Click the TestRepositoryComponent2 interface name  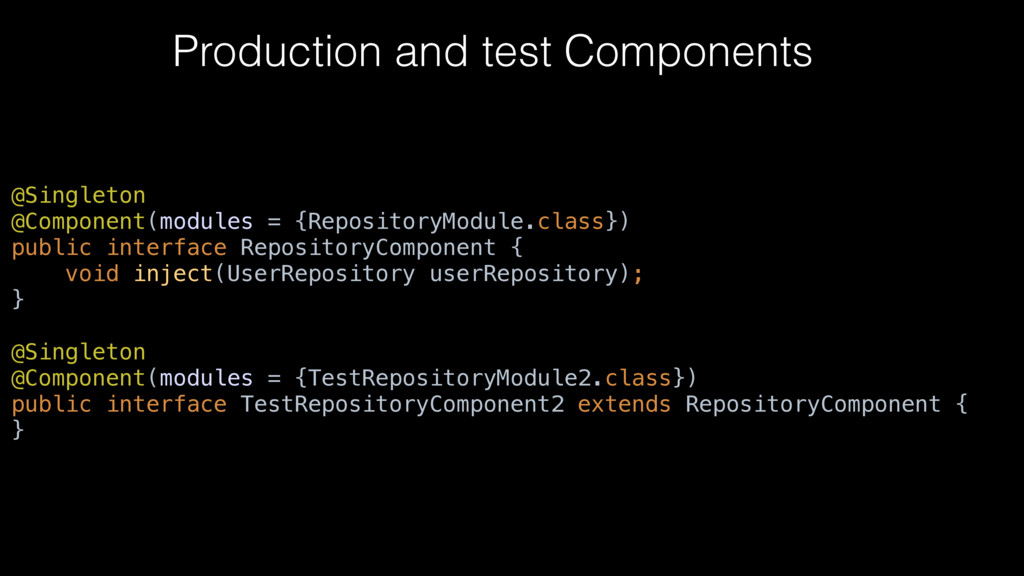coord(402,405)
